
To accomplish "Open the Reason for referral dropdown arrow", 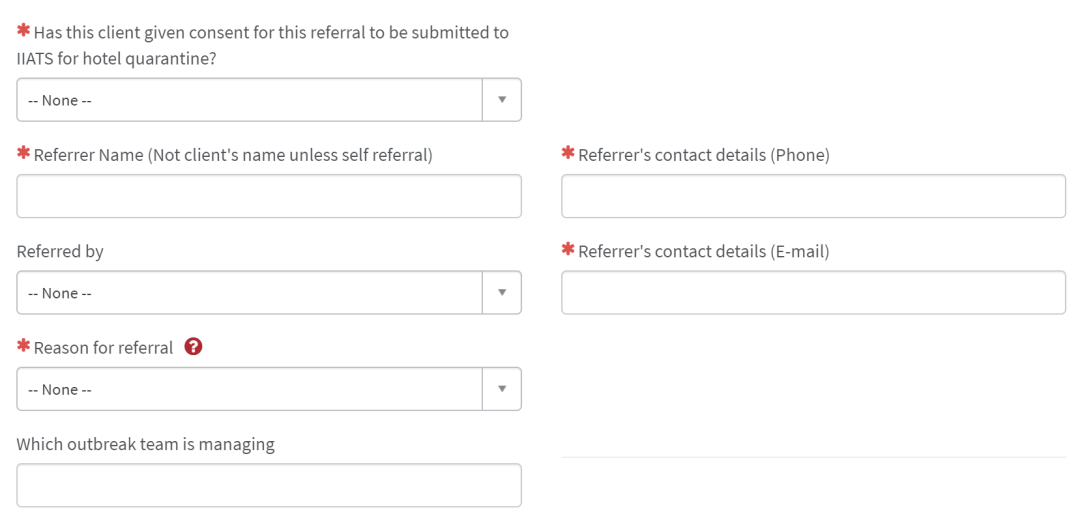I will pyautogui.click(x=502, y=389).
